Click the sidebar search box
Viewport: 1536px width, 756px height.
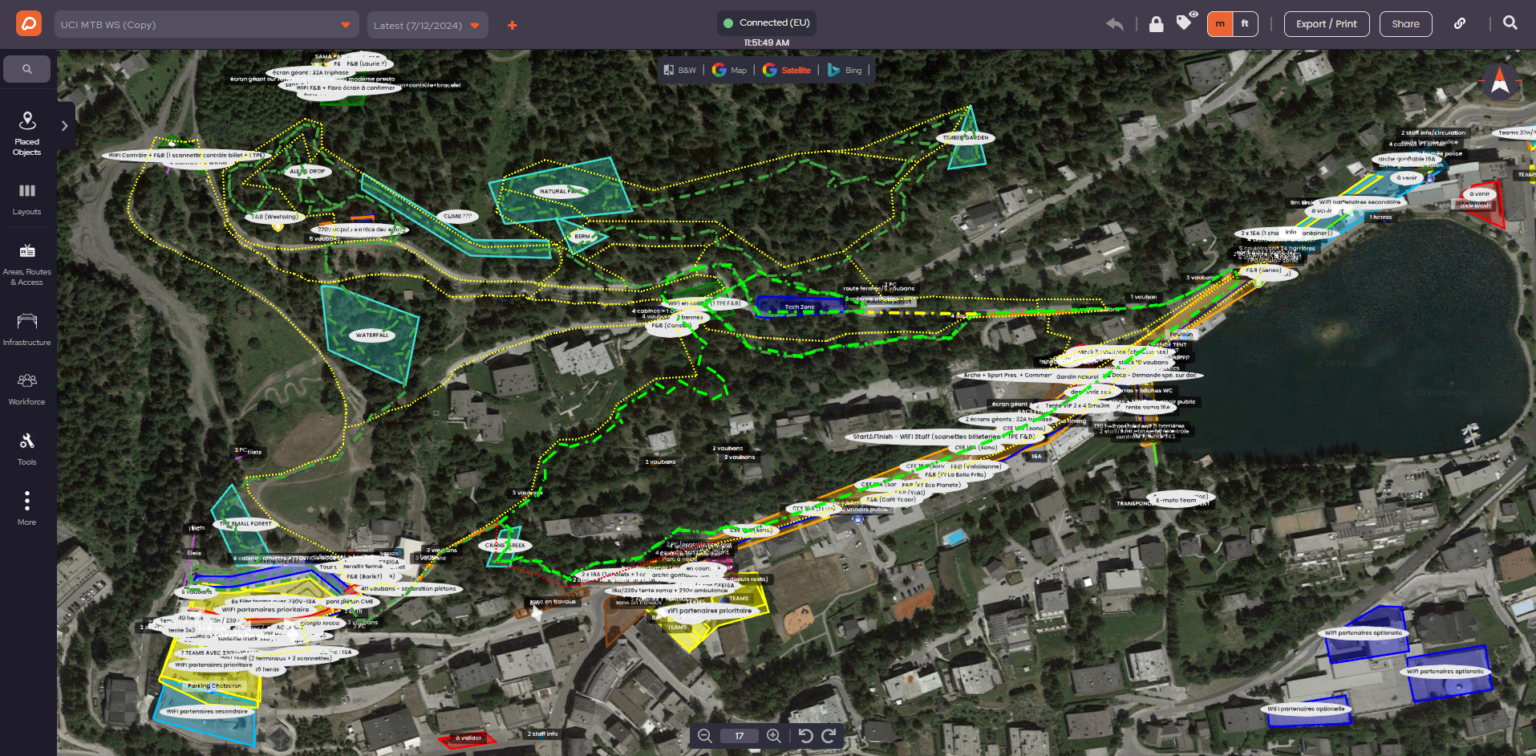tap(27, 69)
